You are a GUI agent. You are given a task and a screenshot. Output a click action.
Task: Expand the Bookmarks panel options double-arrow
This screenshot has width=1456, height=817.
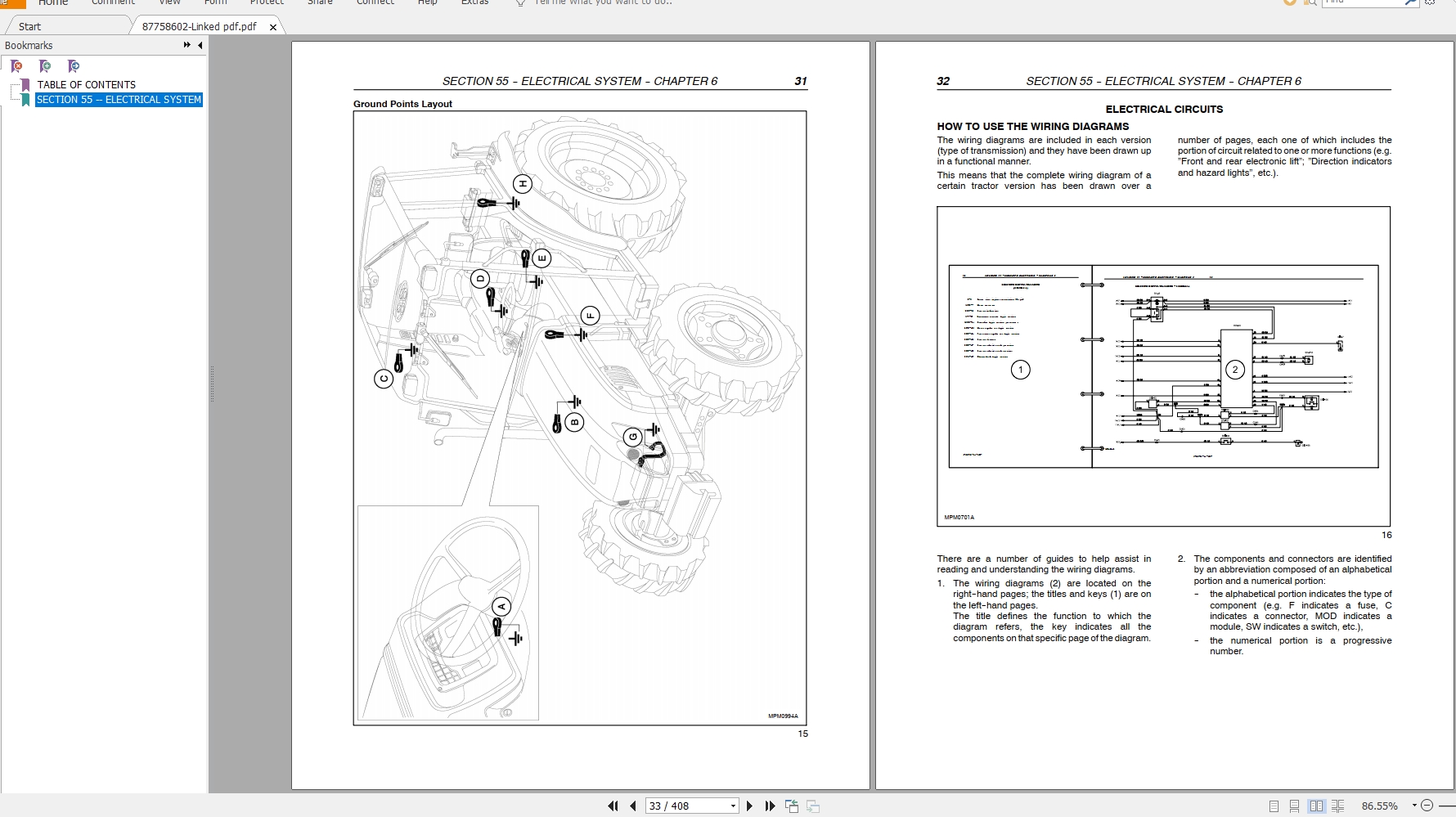pyautogui.click(x=187, y=46)
